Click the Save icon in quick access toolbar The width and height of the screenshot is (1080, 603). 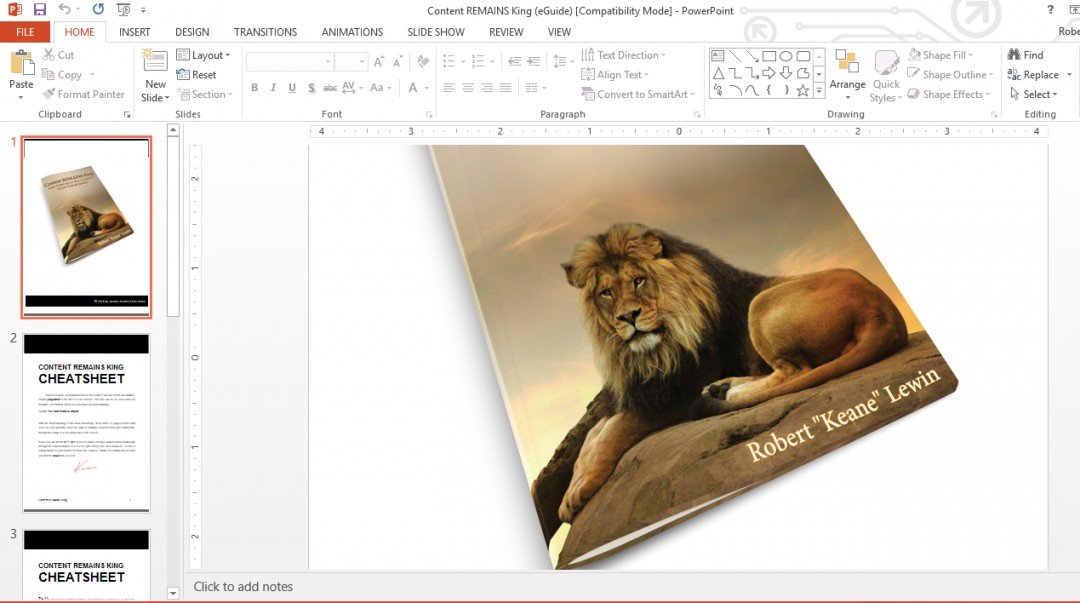point(39,10)
